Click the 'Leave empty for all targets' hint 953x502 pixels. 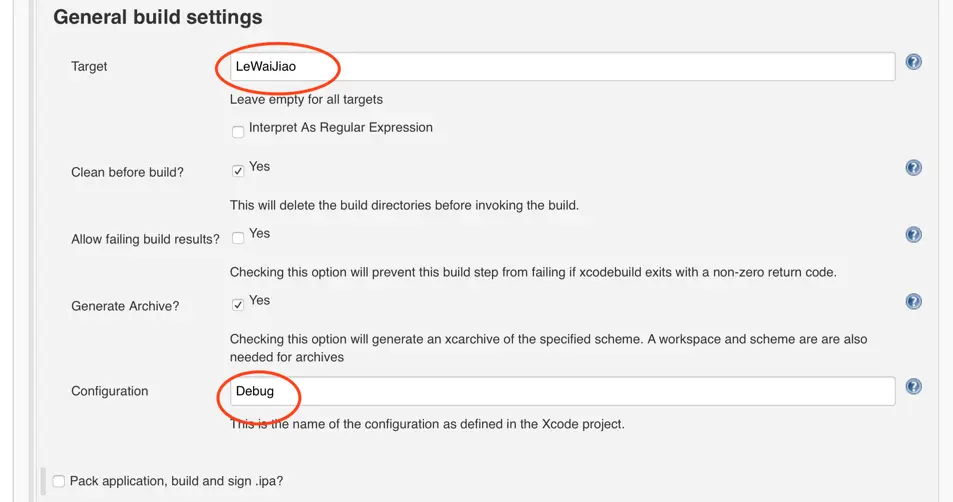tap(306, 99)
